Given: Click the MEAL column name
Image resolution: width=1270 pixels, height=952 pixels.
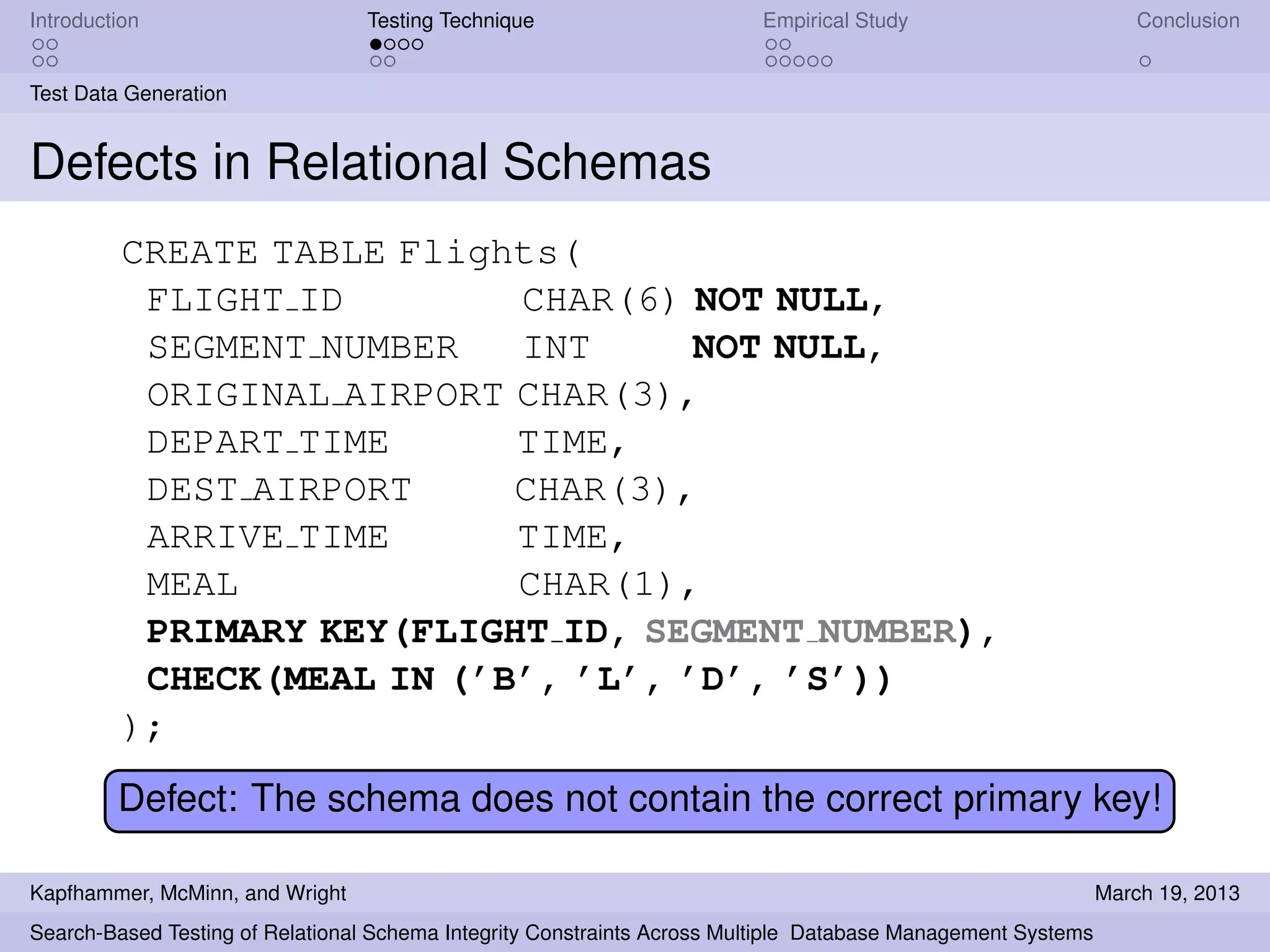Looking at the screenshot, I should 192,584.
